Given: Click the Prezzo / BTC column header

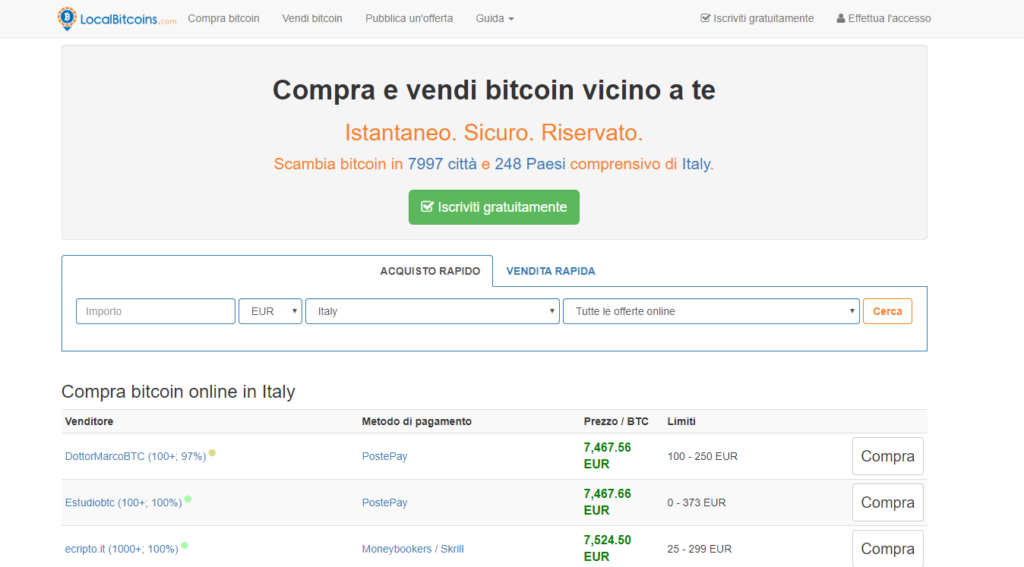Looking at the screenshot, I should click(x=616, y=421).
